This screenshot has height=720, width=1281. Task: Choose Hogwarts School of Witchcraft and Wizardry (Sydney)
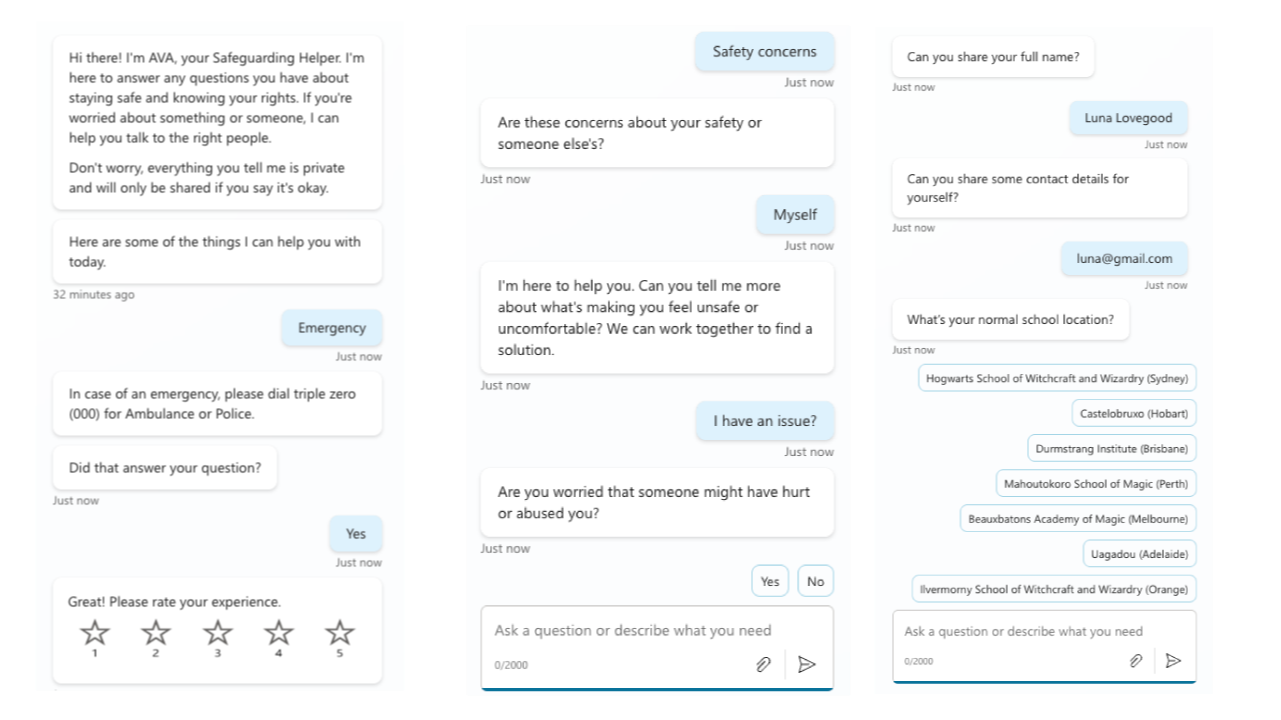[1057, 379]
